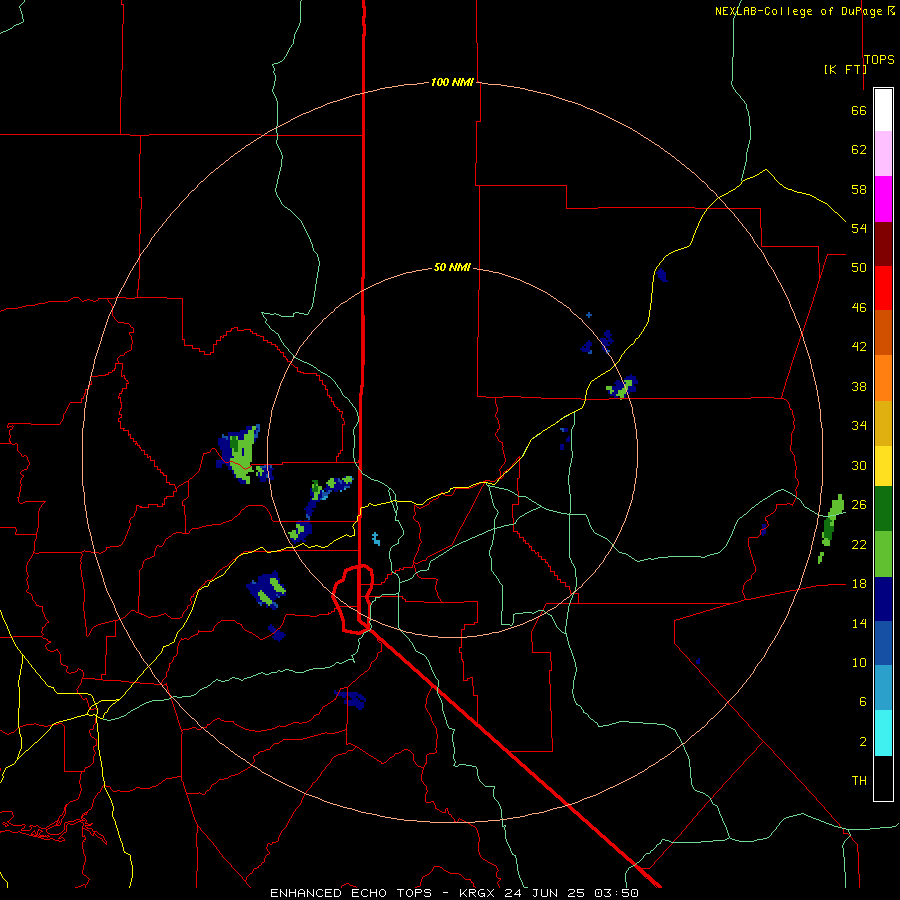This screenshot has width=900, height=900.
Task: Click the yellow 30 kft legend swatch
Action: coord(883,466)
